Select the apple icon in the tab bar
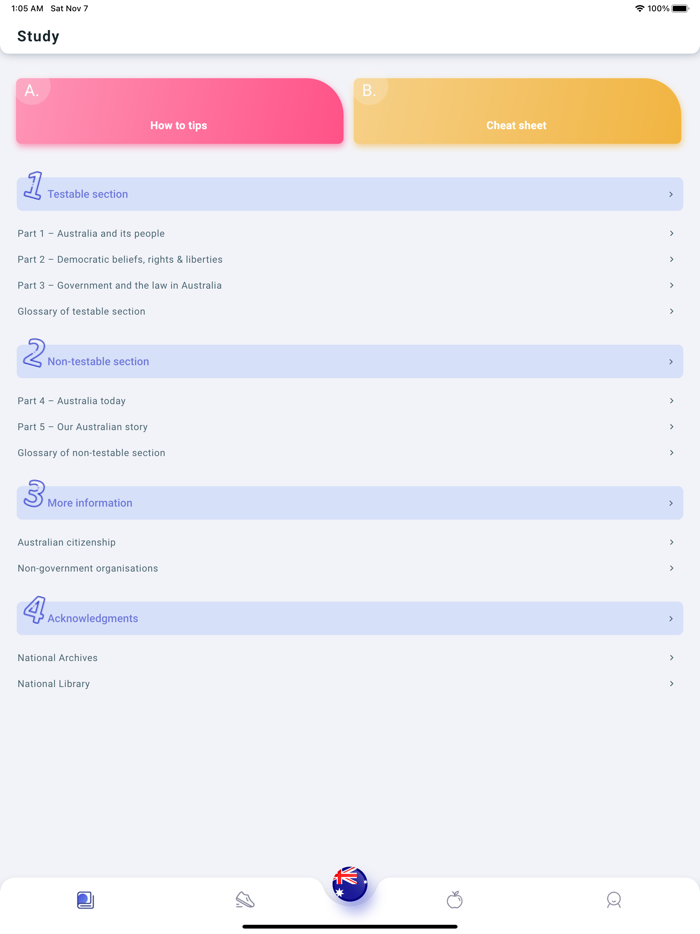The width and height of the screenshot is (700, 934). click(455, 900)
